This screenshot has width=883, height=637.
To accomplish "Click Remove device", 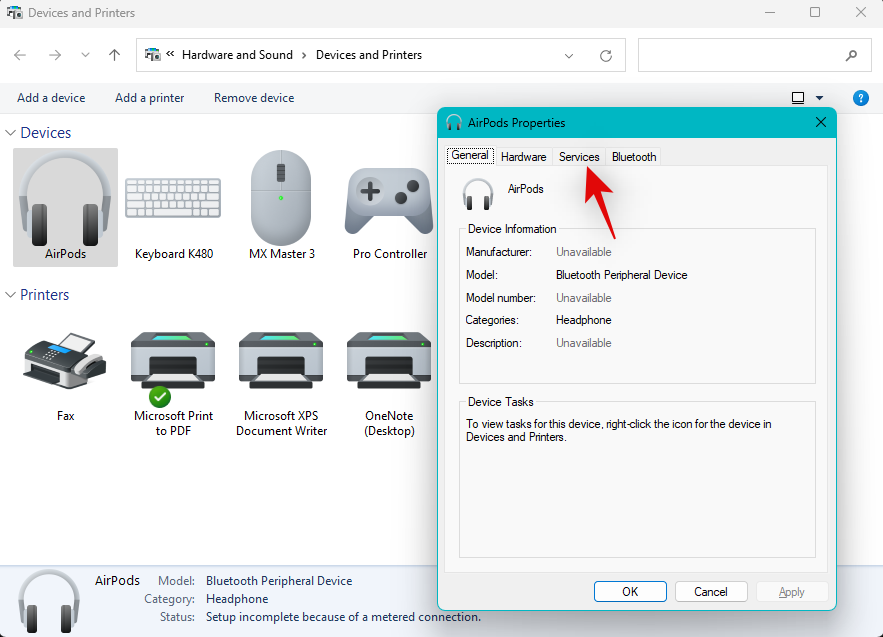I will (x=254, y=98).
